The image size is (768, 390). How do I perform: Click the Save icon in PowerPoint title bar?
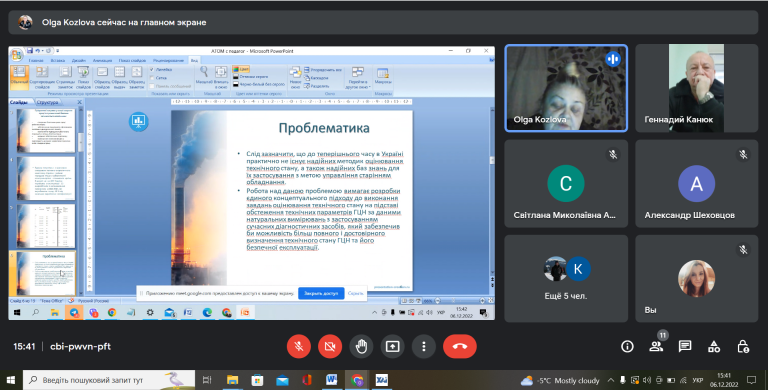point(30,50)
